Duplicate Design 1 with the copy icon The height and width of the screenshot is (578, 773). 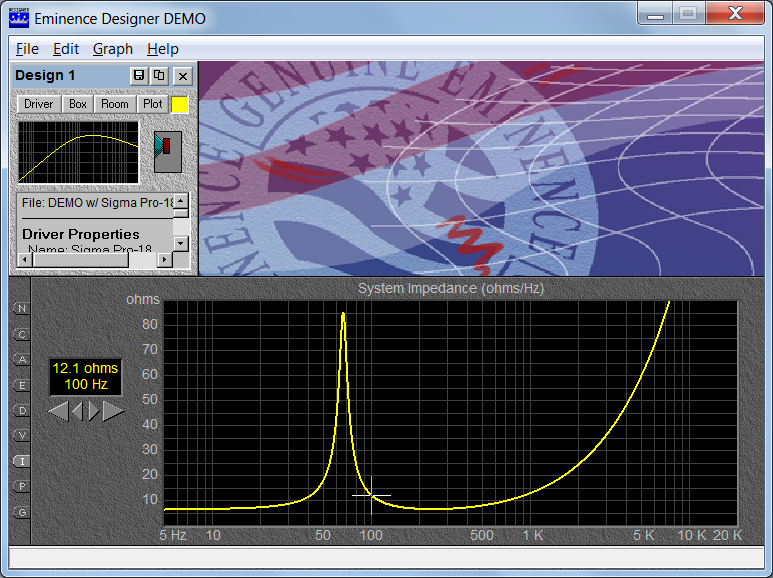(159, 75)
